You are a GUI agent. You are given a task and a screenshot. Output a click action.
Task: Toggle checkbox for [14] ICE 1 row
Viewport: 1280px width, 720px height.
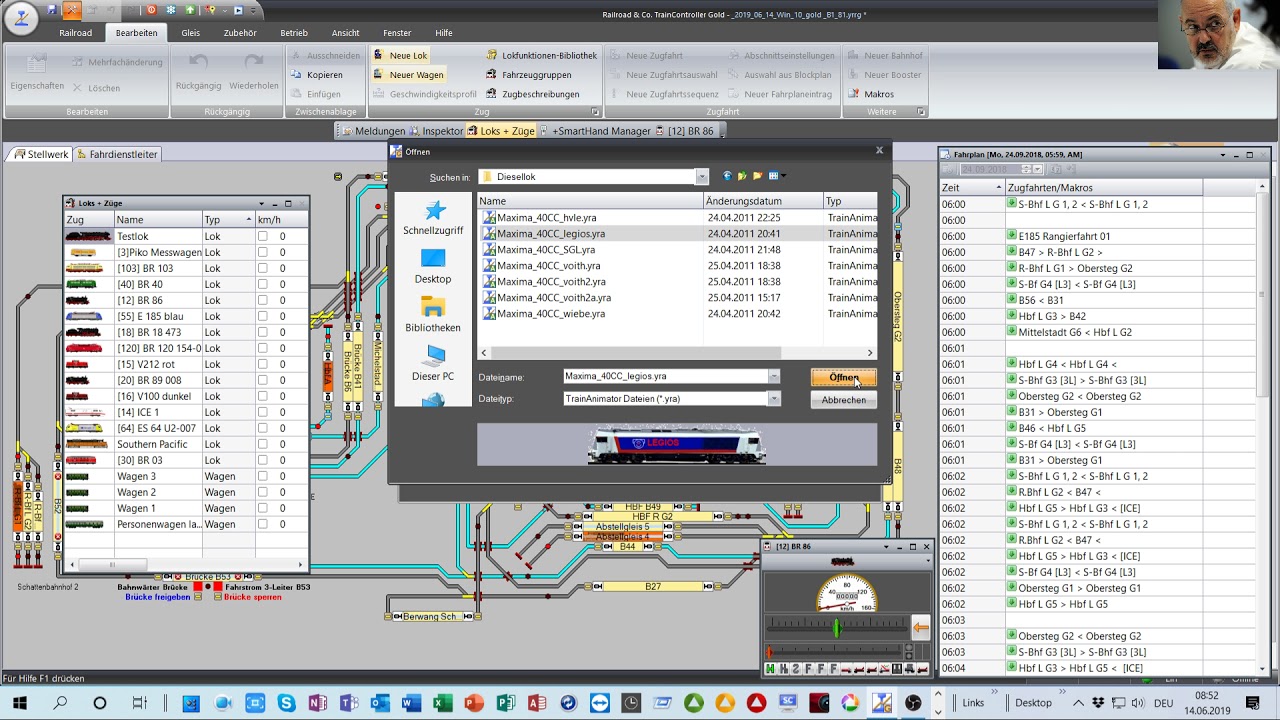coord(262,413)
